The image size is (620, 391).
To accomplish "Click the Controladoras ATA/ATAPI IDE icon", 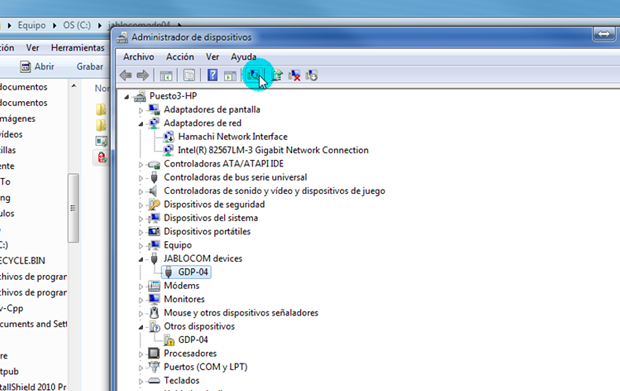I will coord(154,164).
